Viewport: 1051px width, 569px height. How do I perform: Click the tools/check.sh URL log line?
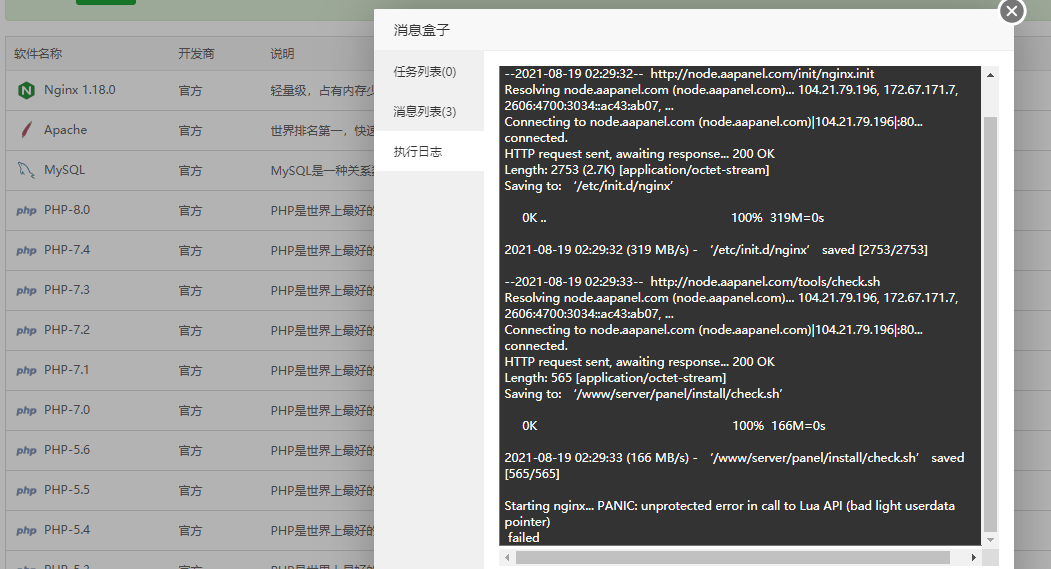pyautogui.click(x=692, y=281)
